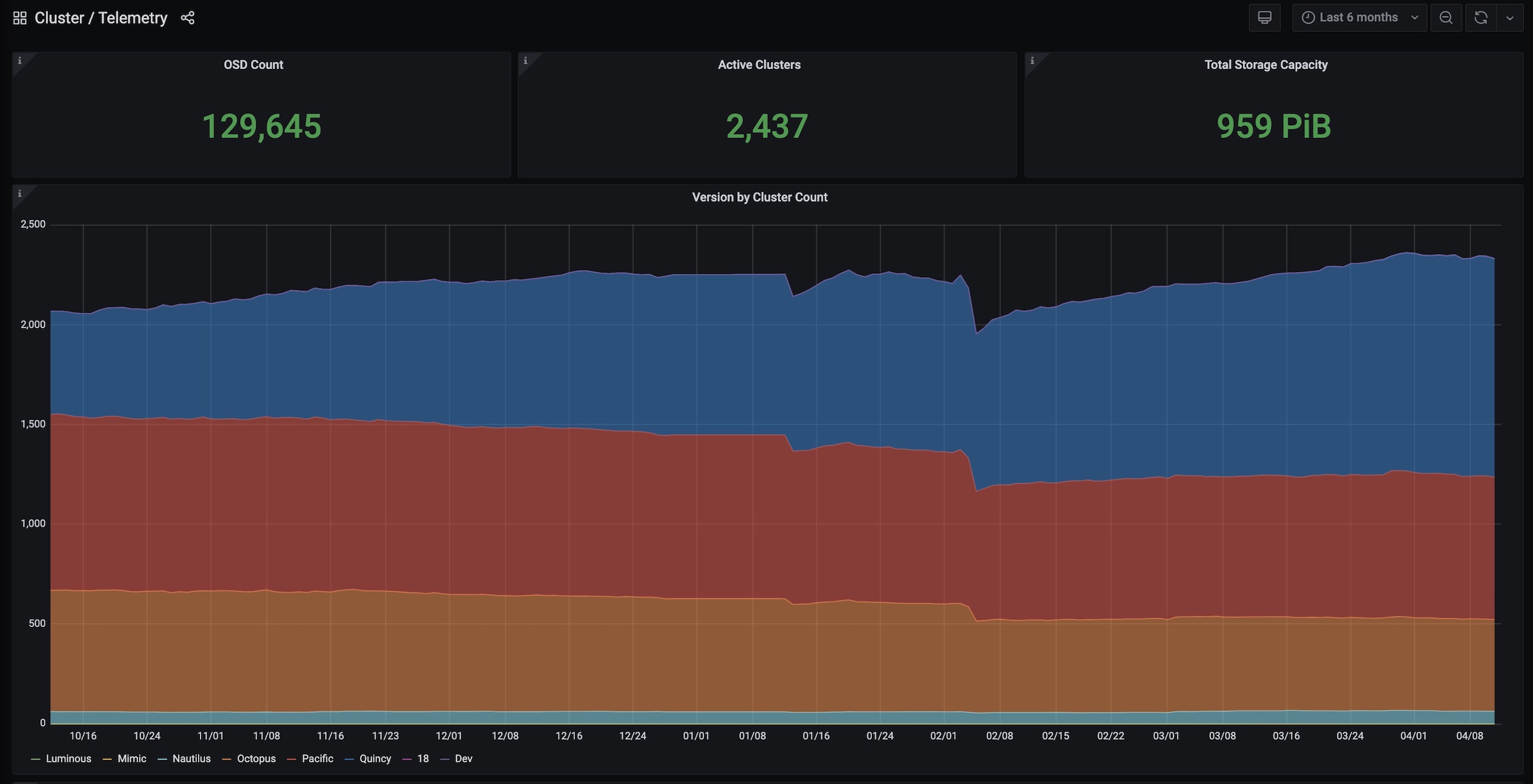Screen dimensions: 1533x784
Task: Click the 129,645 OSD count value
Action: pyautogui.click(x=261, y=126)
